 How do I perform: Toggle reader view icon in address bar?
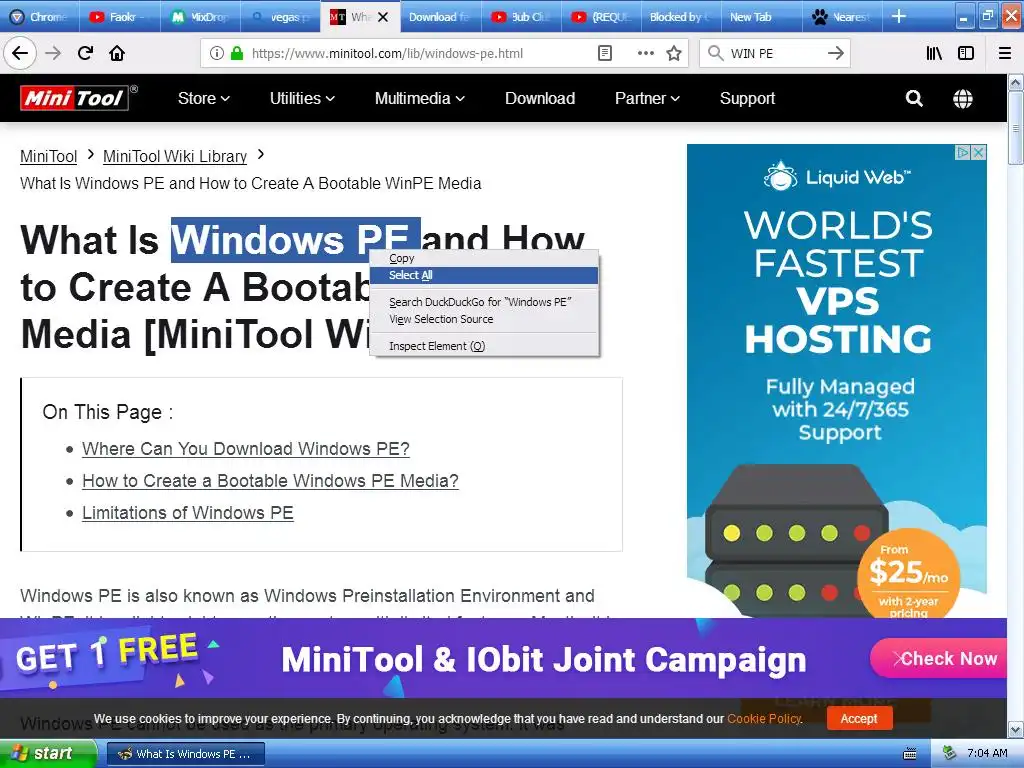[605, 53]
